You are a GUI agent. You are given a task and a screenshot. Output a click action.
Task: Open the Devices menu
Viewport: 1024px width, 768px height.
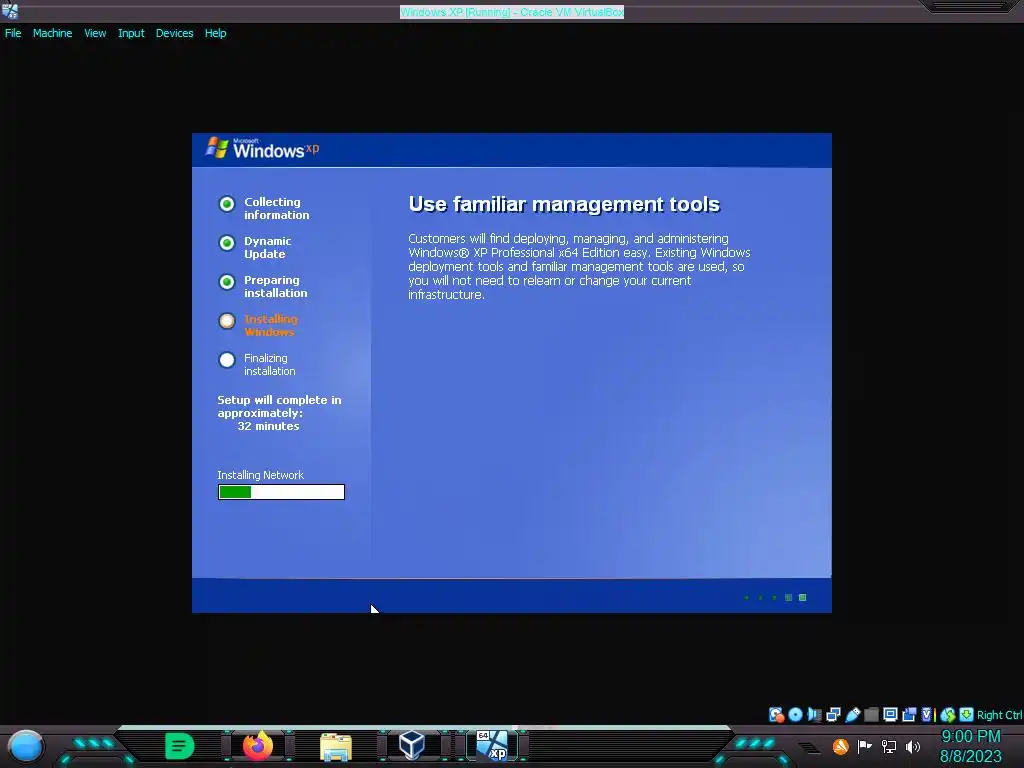tap(174, 33)
